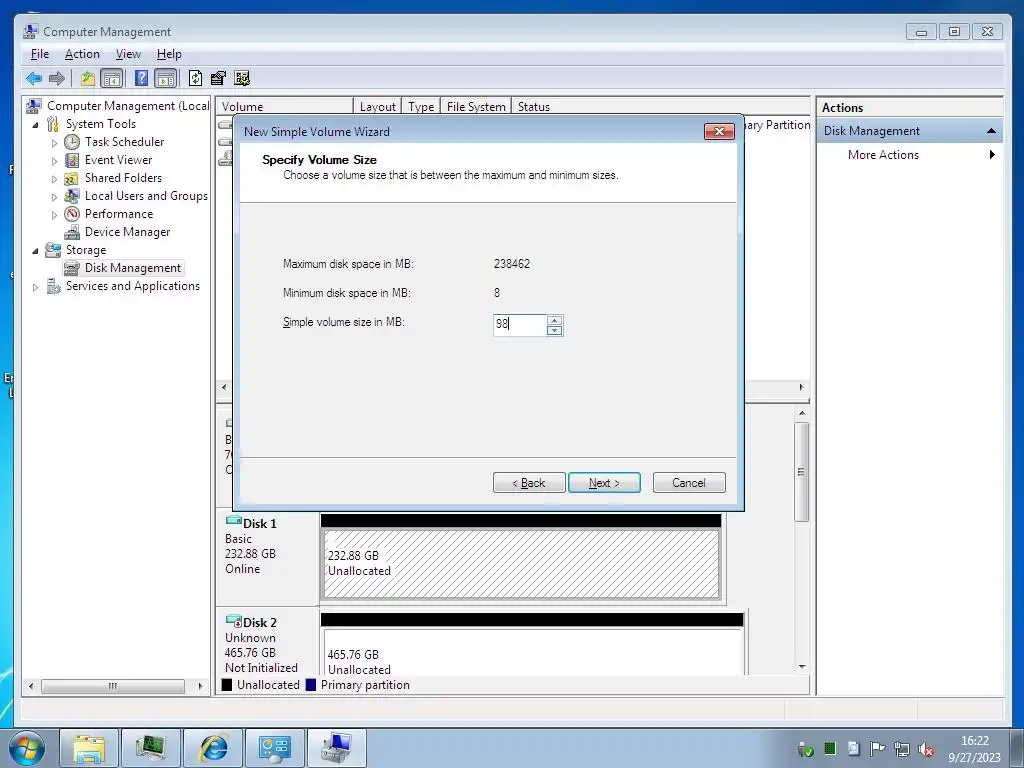
Task: Select Task Scheduler in the tree
Action: coord(124,142)
